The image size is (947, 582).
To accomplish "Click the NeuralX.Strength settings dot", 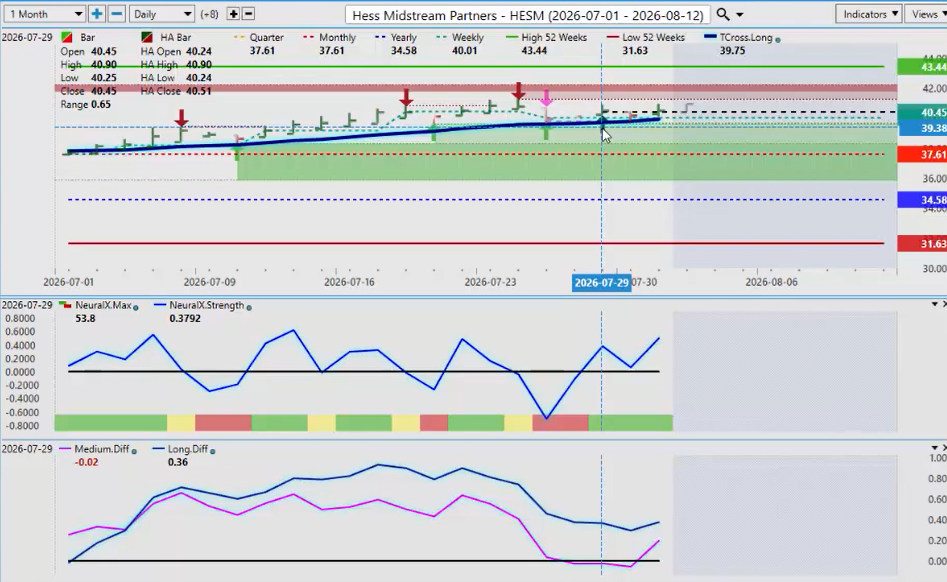I will (x=249, y=308).
